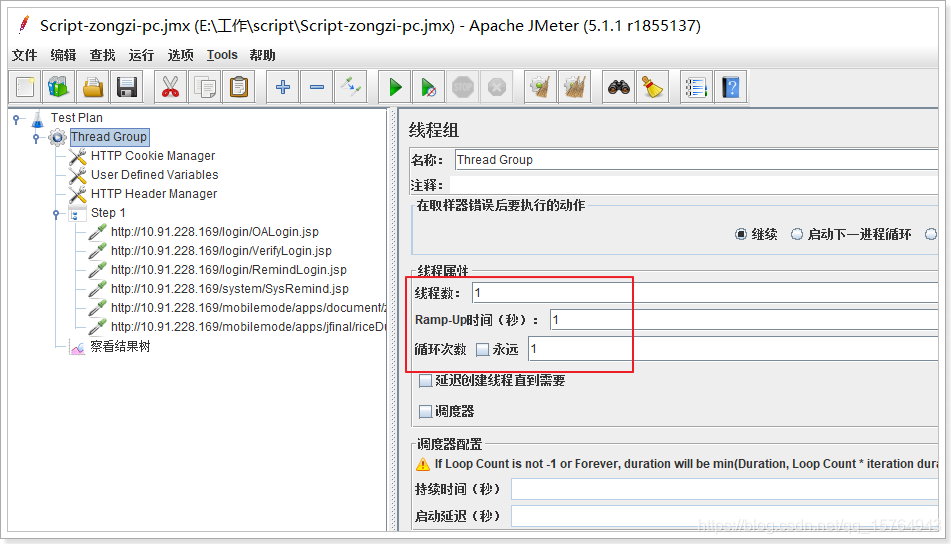Image resolution: width=951 pixels, height=544 pixels.
Task: Open Search with the binoculars icon
Action: click(x=619, y=87)
